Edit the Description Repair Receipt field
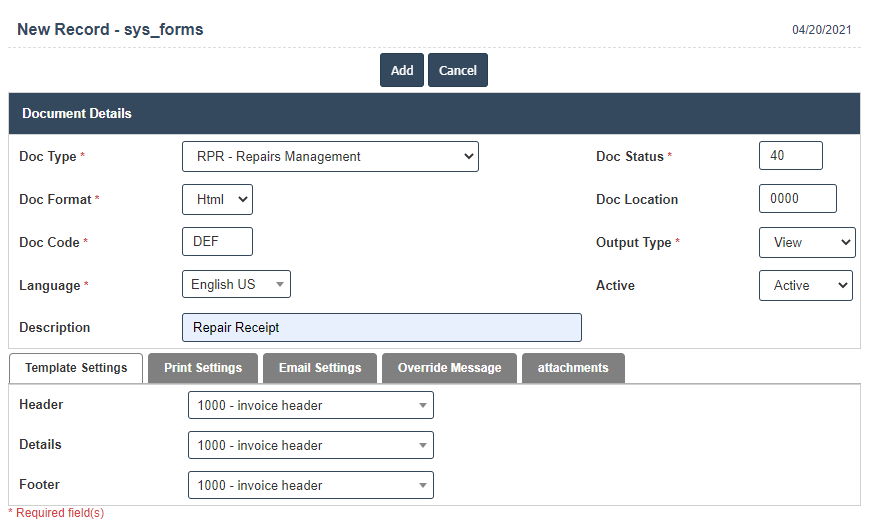The width and height of the screenshot is (878, 527). click(x=381, y=328)
